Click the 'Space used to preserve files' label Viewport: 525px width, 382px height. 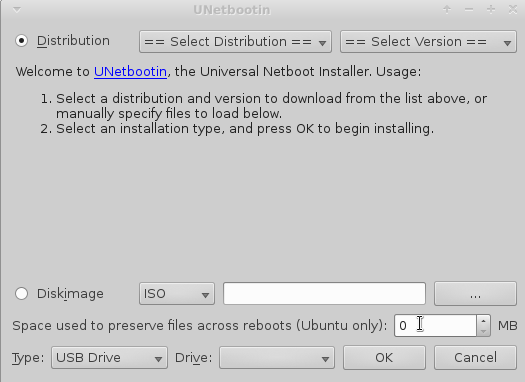coord(200,325)
